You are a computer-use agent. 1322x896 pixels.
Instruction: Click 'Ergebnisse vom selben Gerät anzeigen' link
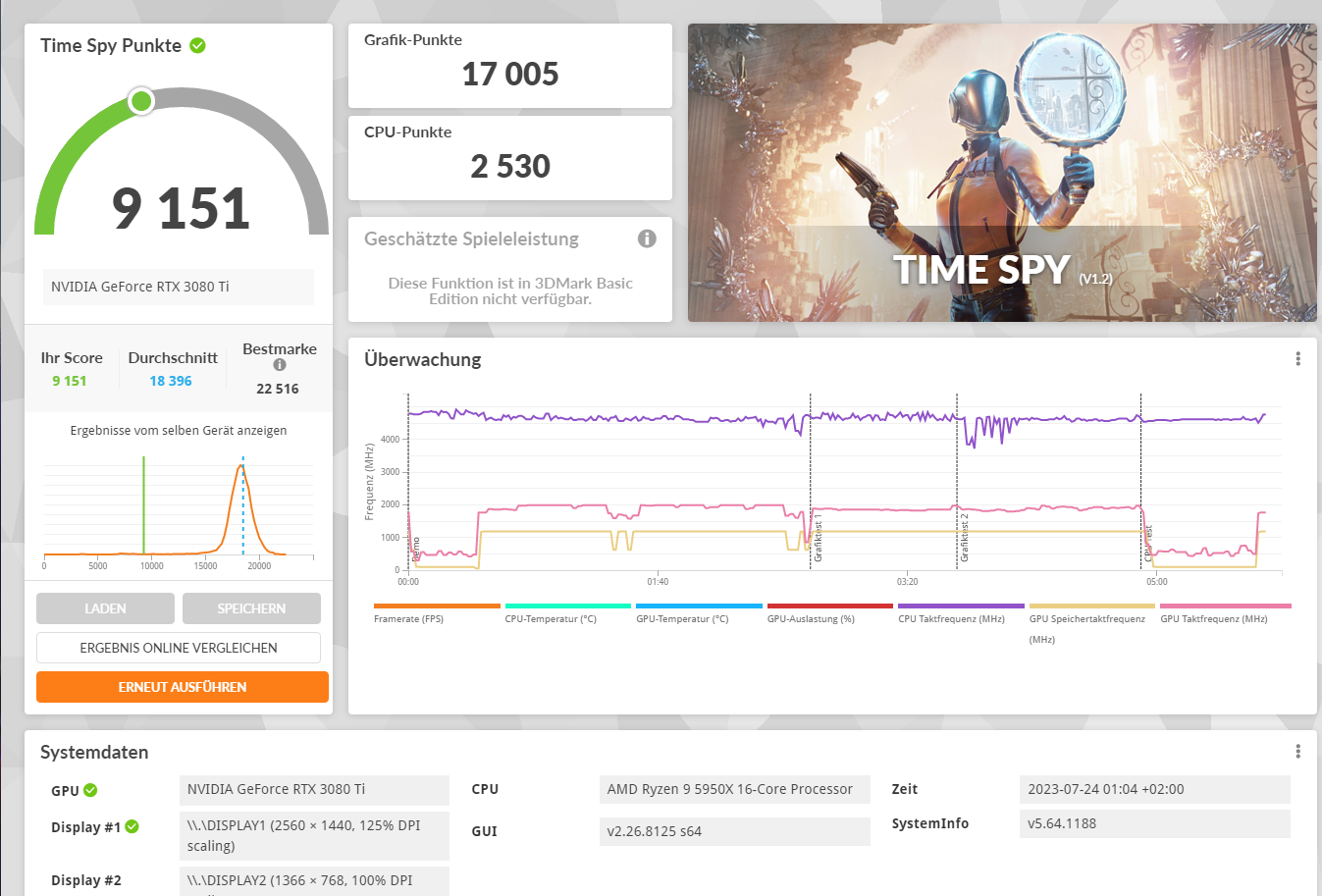click(x=179, y=430)
